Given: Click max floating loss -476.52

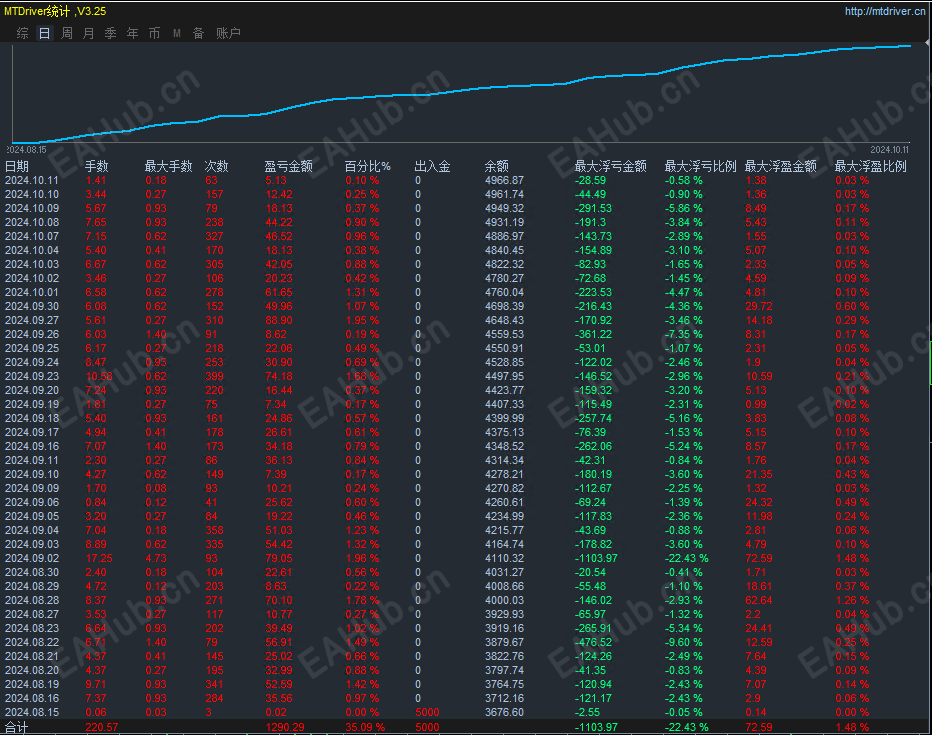Looking at the screenshot, I should pyautogui.click(x=593, y=642).
